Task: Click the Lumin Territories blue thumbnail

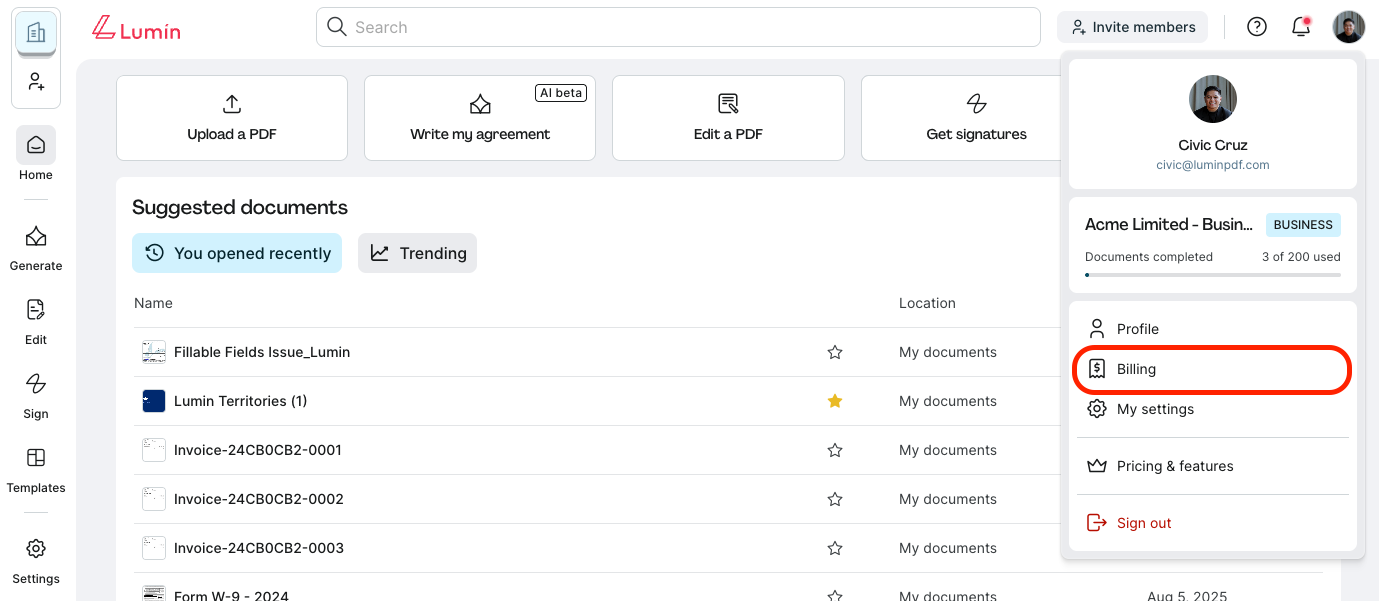Action: (x=154, y=401)
